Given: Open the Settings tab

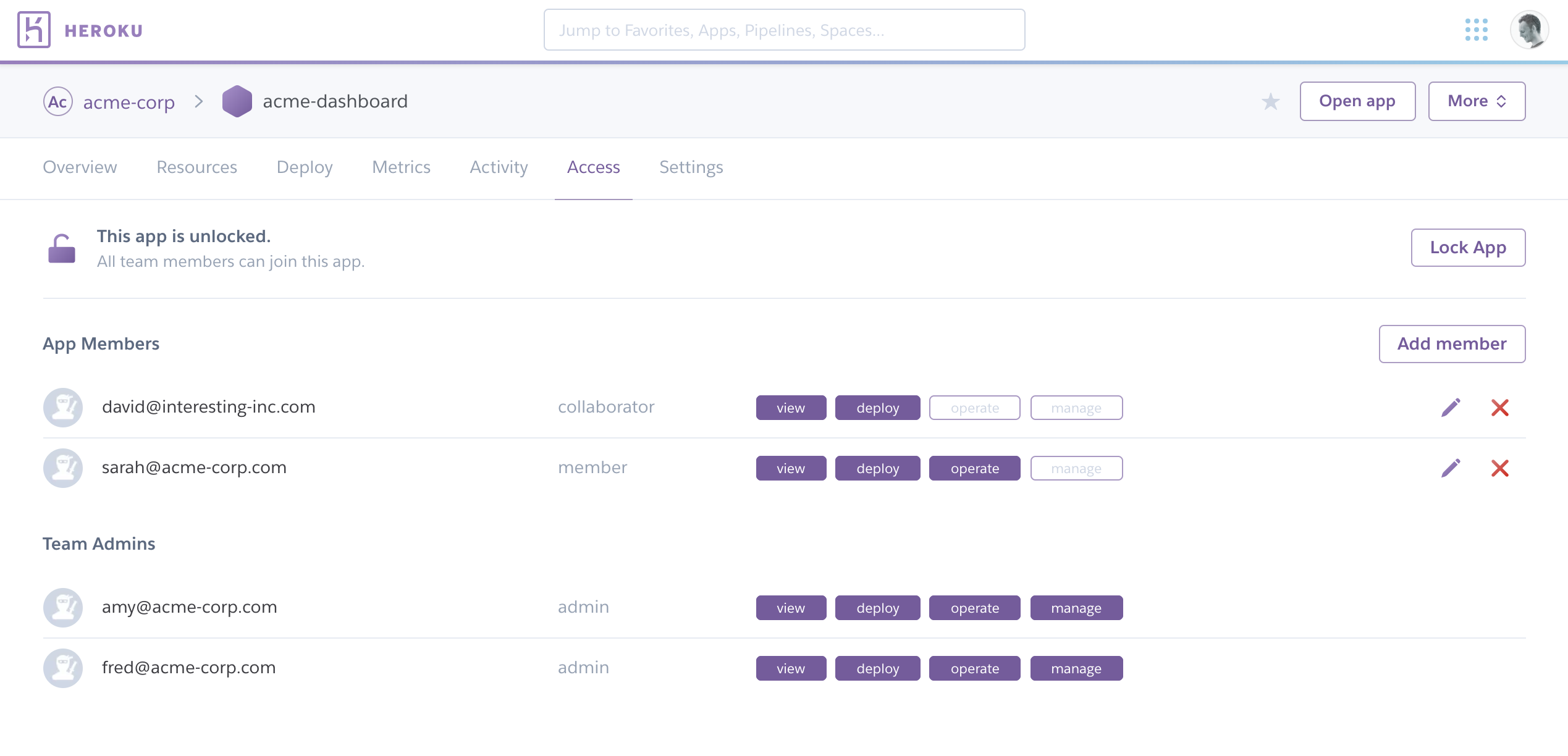Looking at the screenshot, I should click(691, 167).
